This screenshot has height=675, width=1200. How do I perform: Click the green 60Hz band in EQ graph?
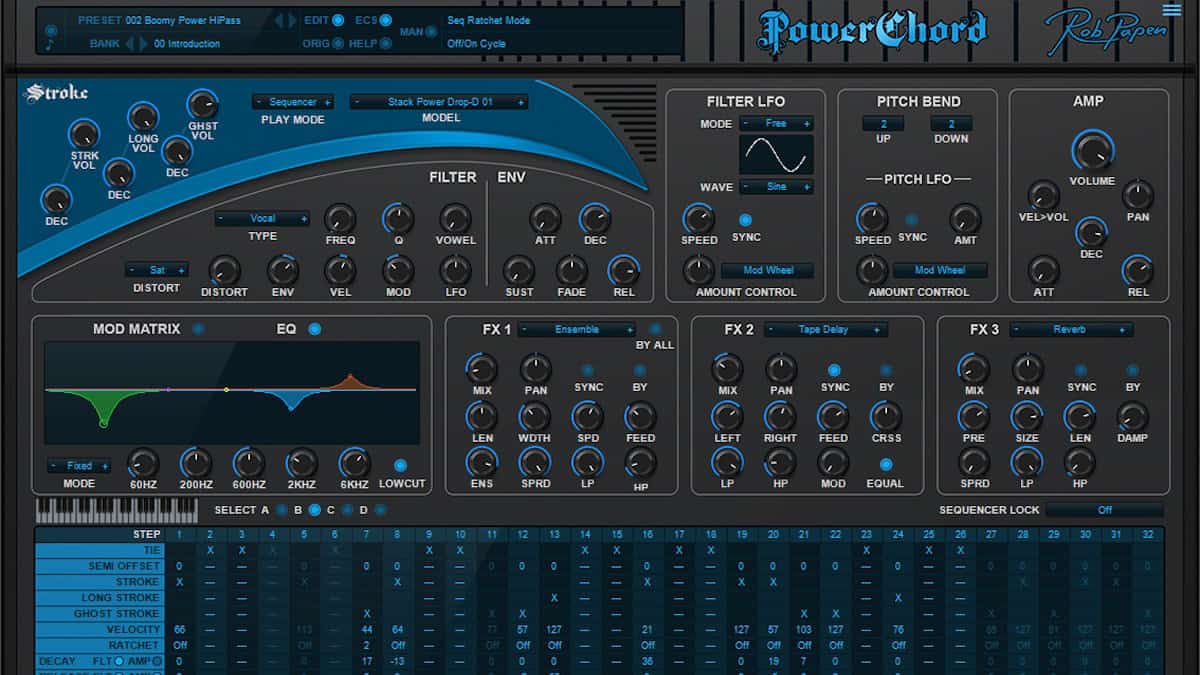103,423
